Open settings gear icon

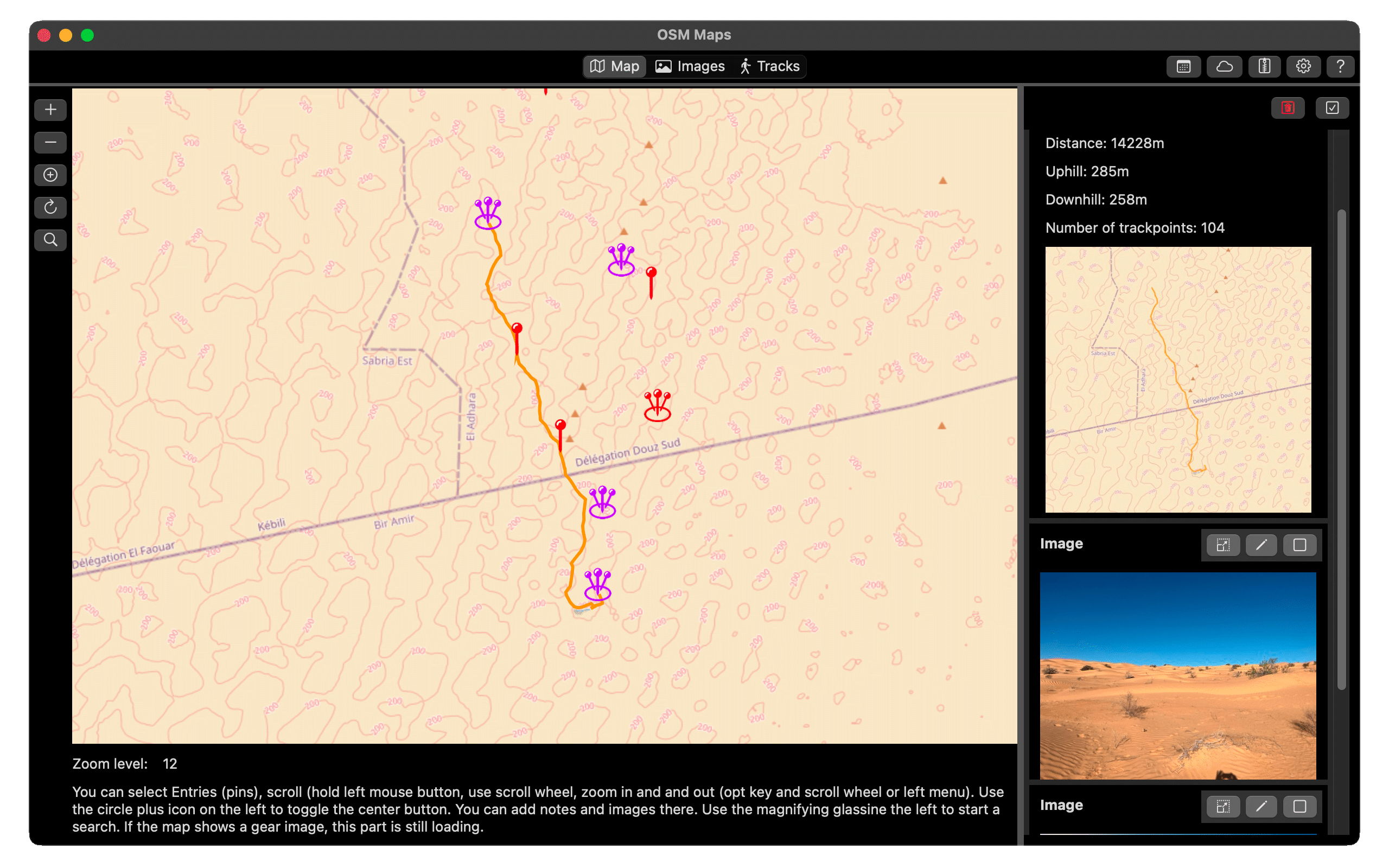click(1303, 67)
